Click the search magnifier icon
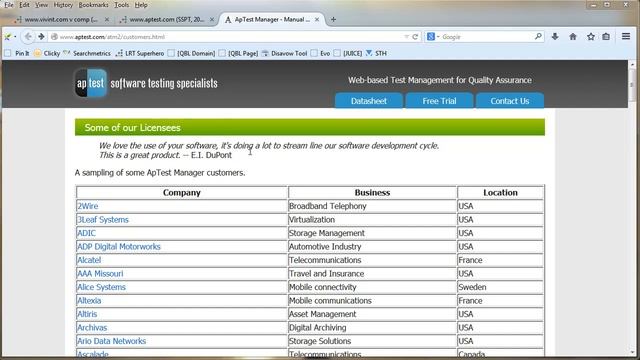Screen dimensions: 640x360 pos(538,37)
